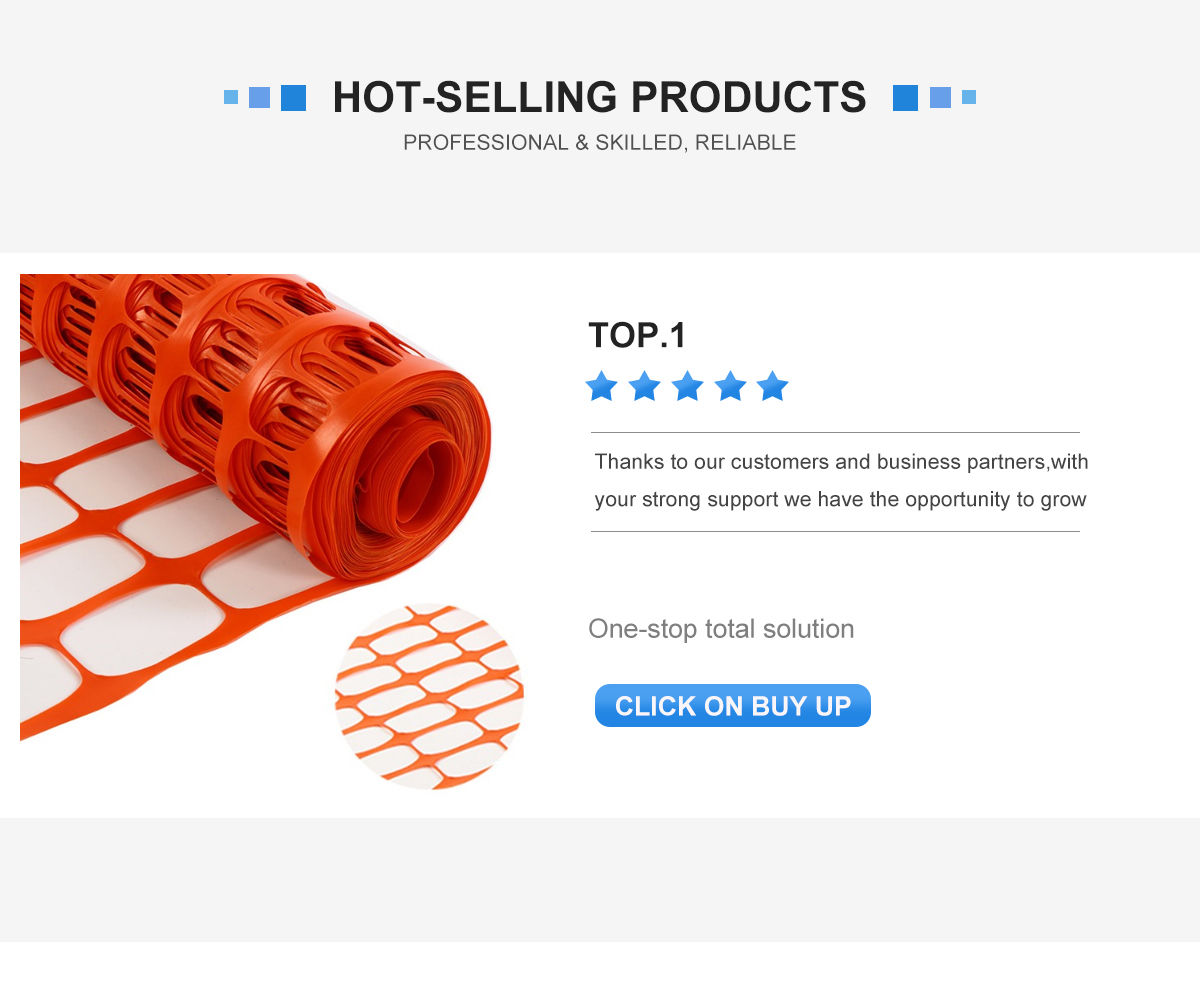Select the TOP.1 product label
This screenshot has height=984, width=1200.
click(637, 336)
